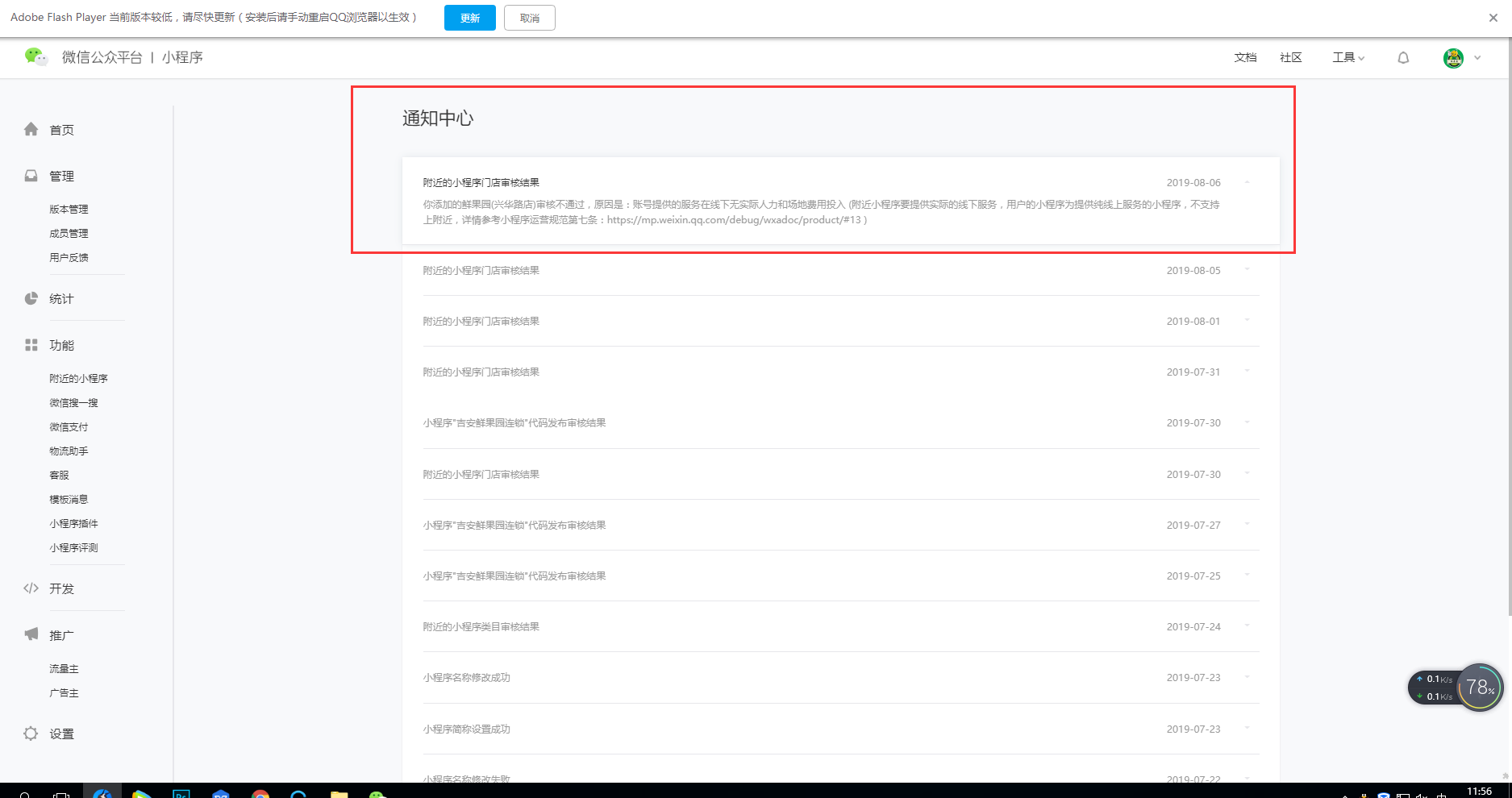The width and height of the screenshot is (1512, 798).
Task: Click the 78% memory accelerator ball
Action: (1480, 687)
